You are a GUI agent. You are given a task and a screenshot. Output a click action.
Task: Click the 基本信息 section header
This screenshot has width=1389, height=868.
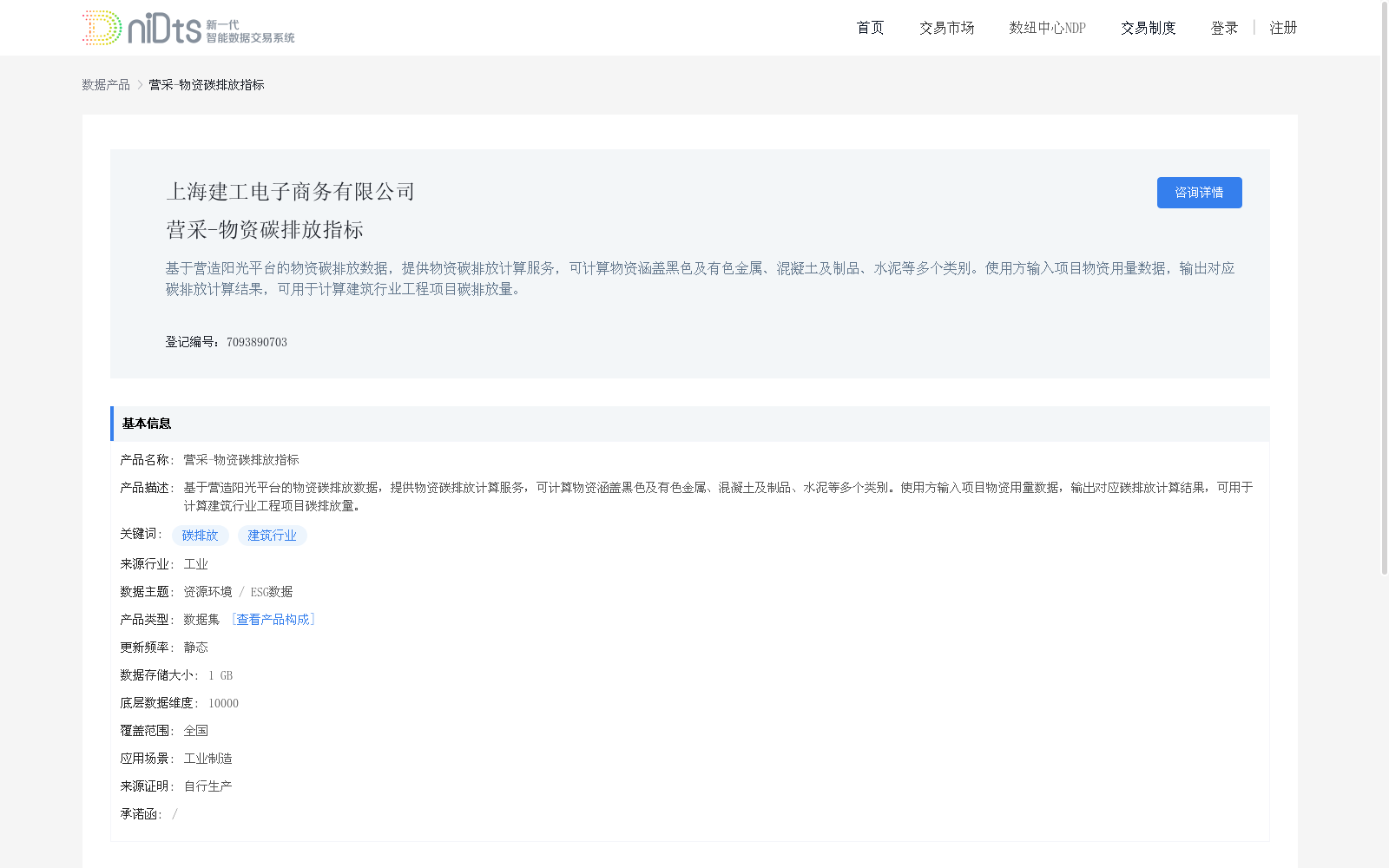click(690, 424)
